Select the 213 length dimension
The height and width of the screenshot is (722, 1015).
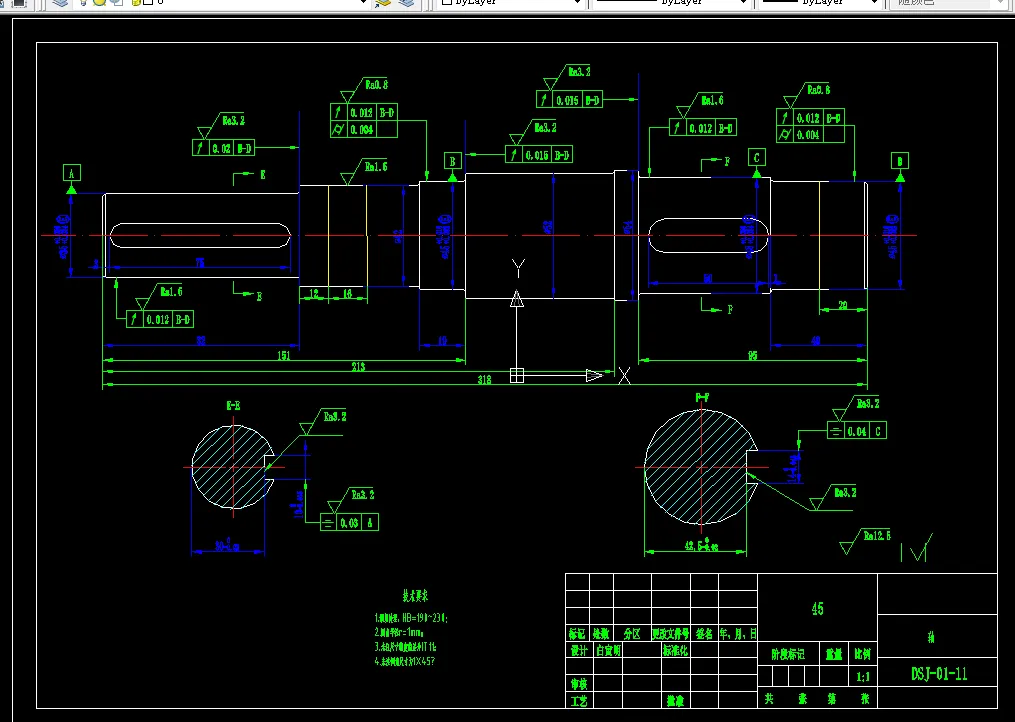coord(358,367)
